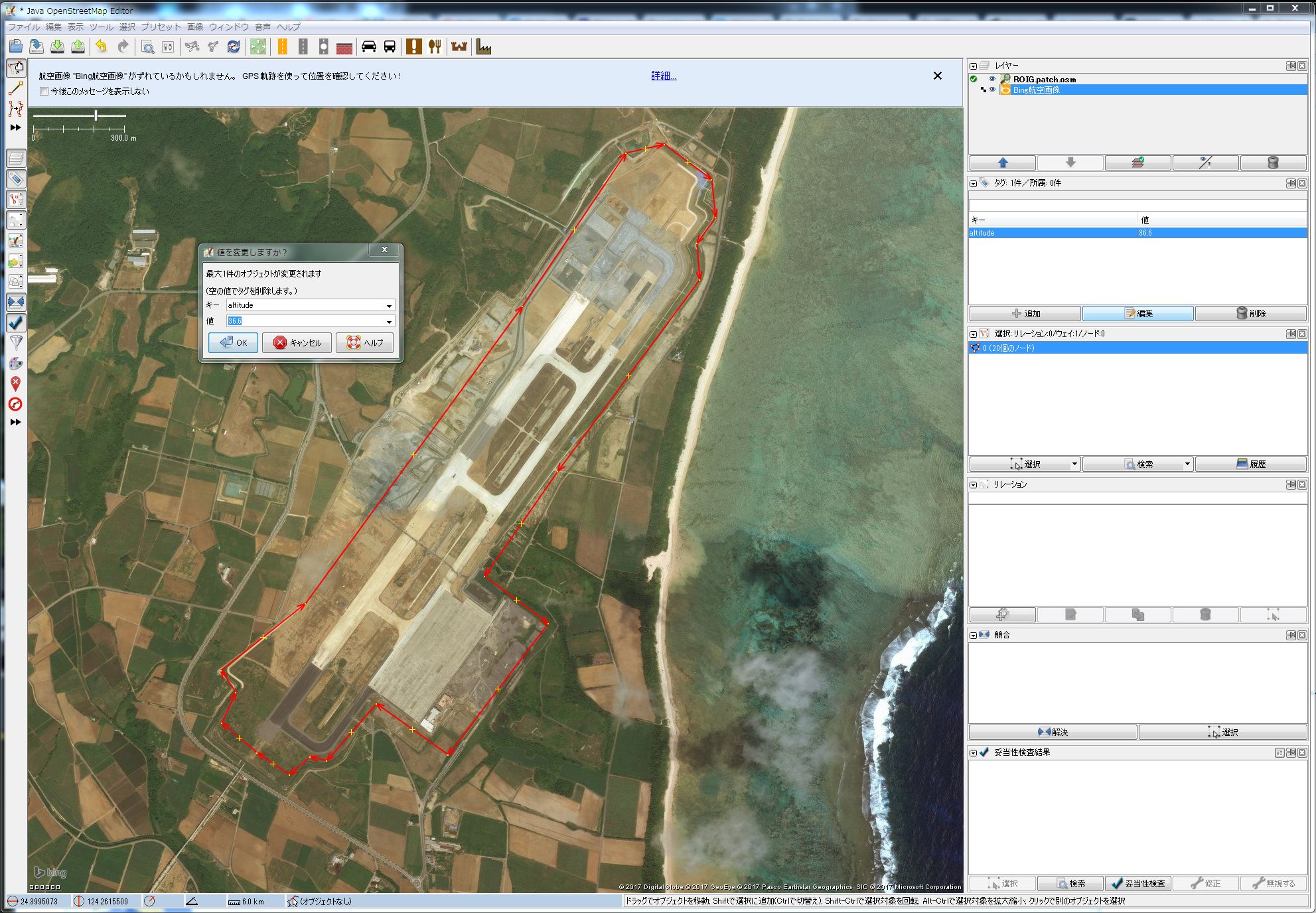Image resolution: width=1316 pixels, height=913 pixels.
Task: Click the 詳細... link in the notice
Action: click(x=663, y=76)
